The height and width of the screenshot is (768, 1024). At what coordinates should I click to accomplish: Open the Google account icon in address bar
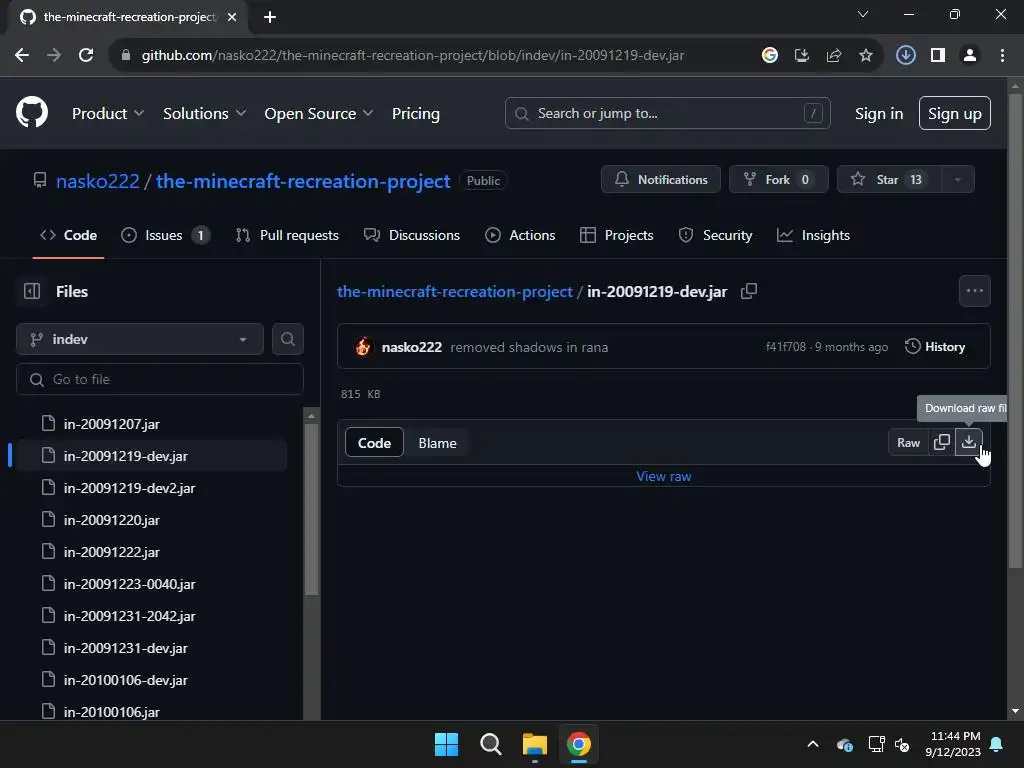click(770, 55)
